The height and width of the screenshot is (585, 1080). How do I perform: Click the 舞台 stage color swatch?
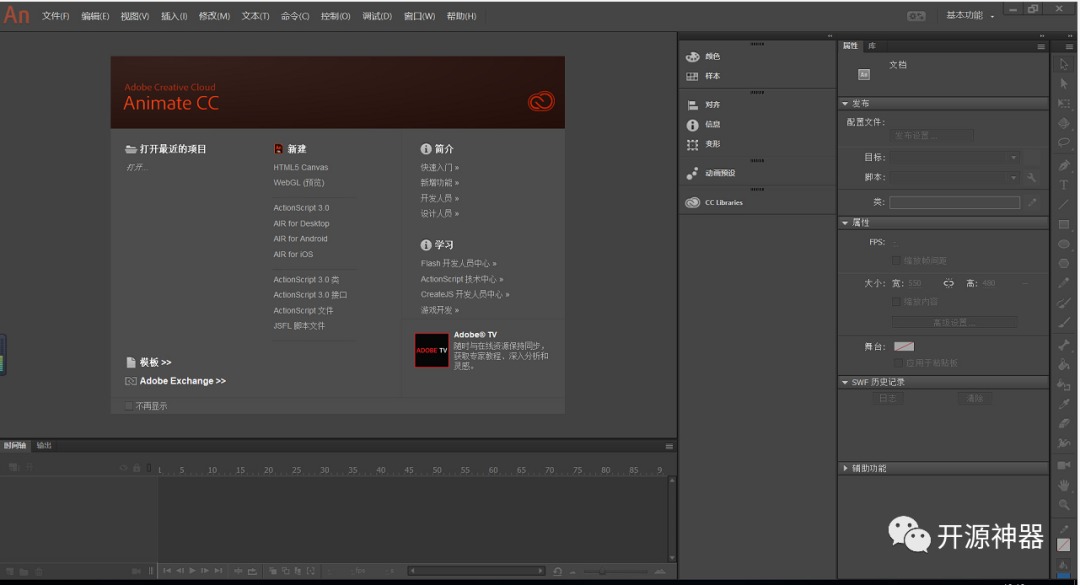[x=904, y=347]
